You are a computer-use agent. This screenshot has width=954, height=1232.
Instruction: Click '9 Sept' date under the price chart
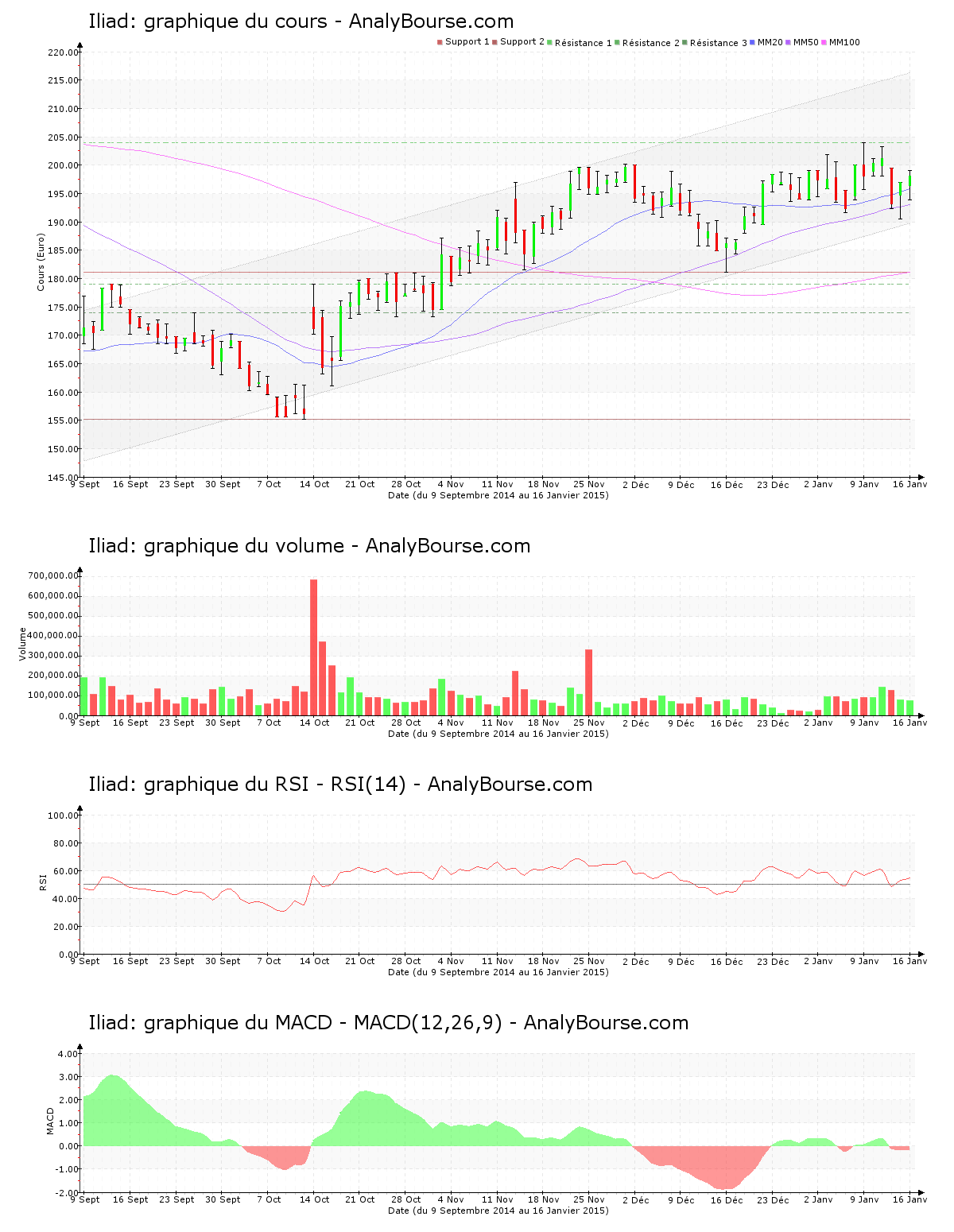[85, 484]
